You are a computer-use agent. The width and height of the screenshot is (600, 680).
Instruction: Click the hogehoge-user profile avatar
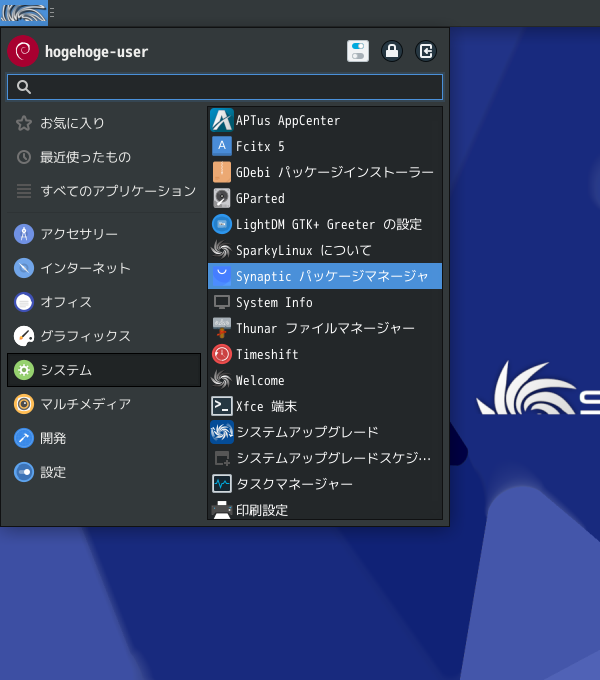[23, 51]
